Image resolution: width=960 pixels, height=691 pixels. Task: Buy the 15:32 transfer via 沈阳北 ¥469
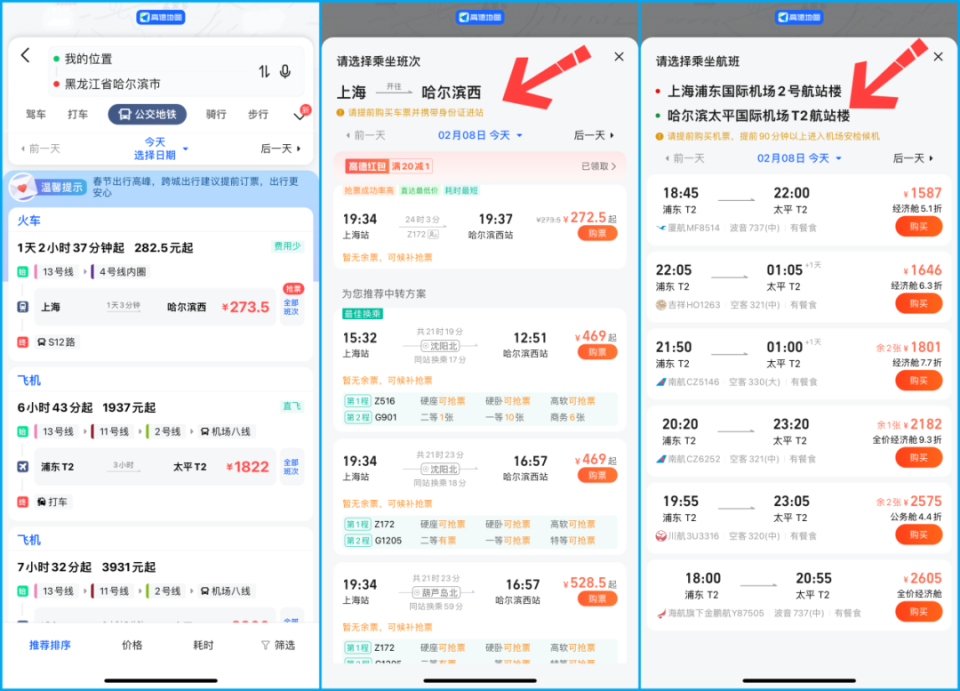click(597, 353)
